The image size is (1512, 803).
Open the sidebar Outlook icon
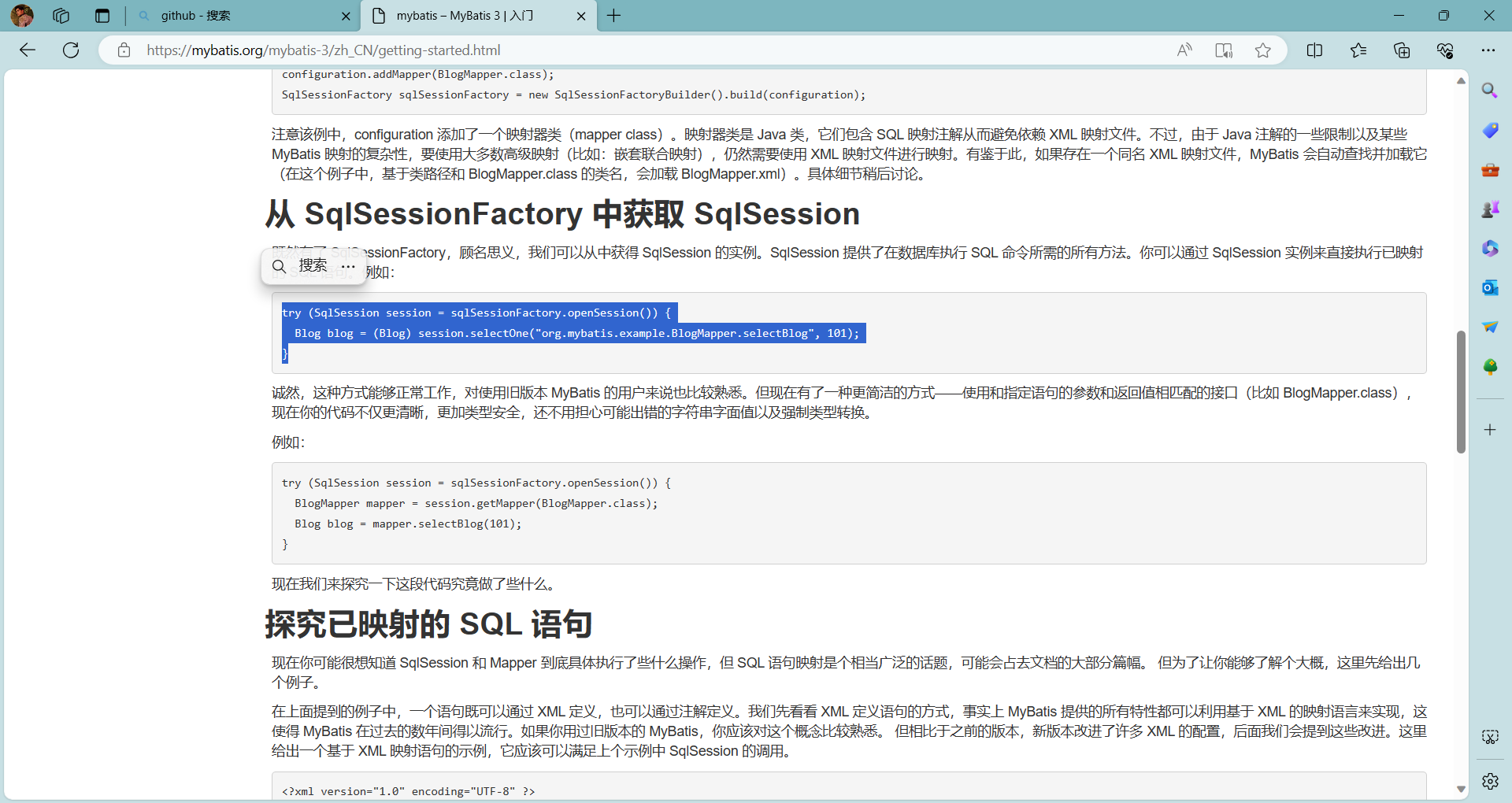pyautogui.click(x=1490, y=287)
